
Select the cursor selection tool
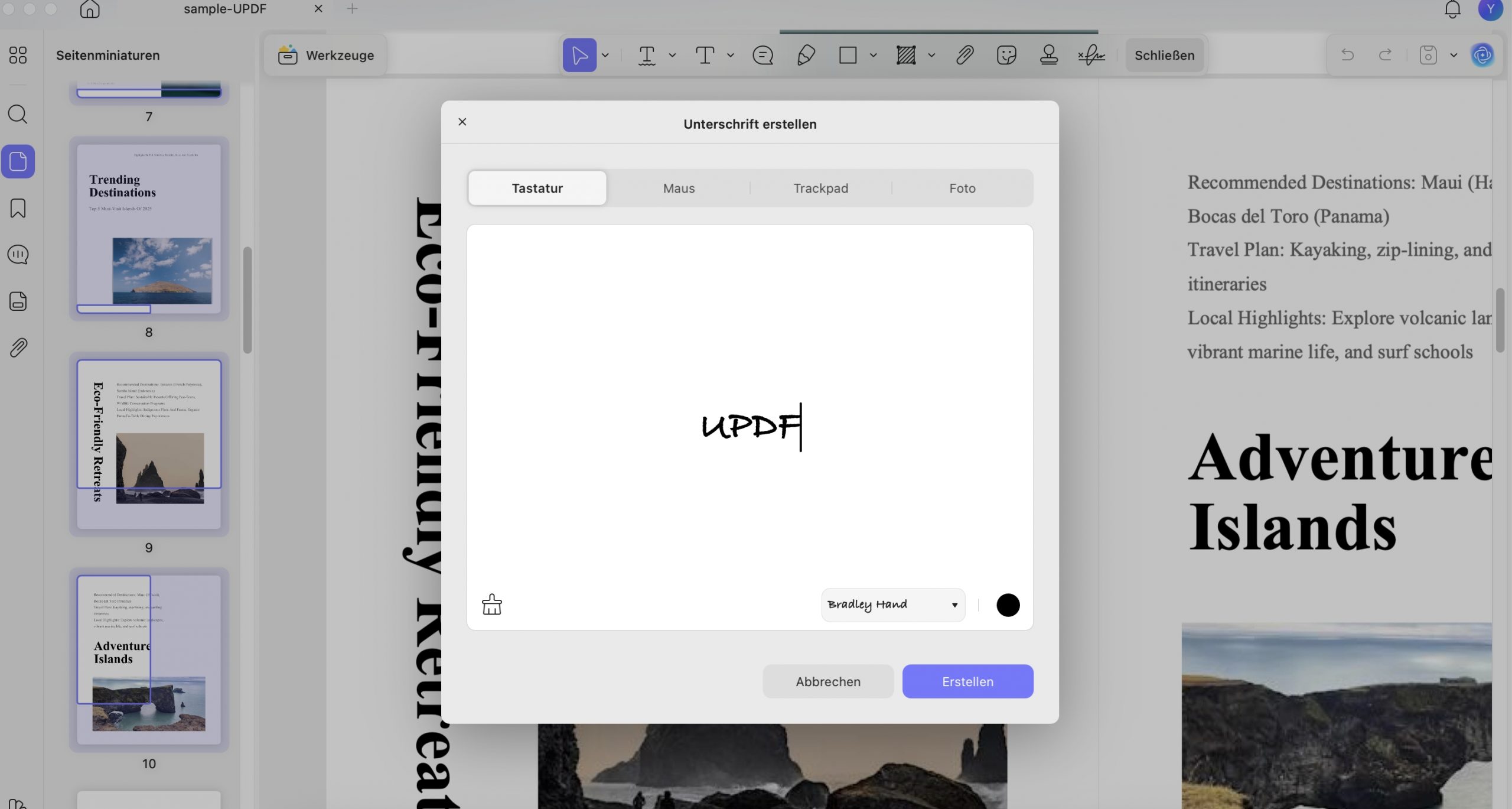pos(579,55)
